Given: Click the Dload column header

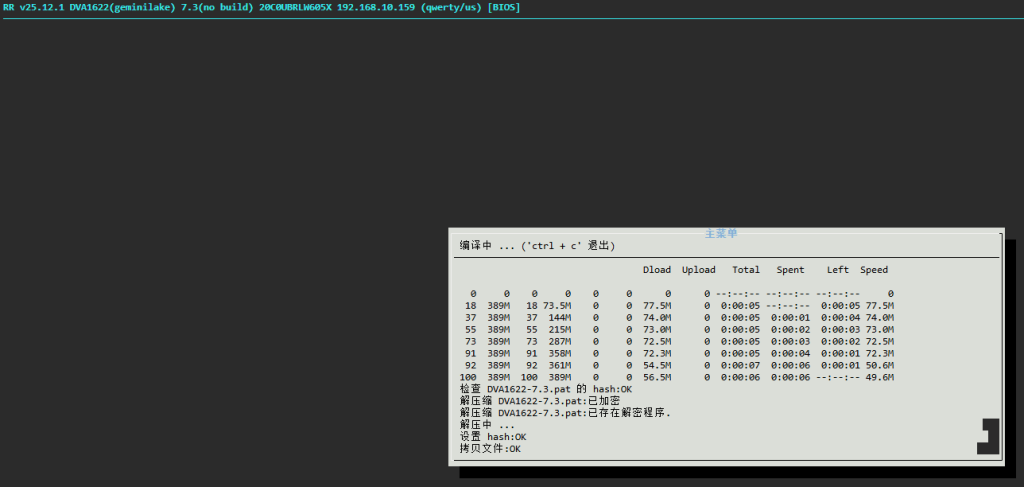Looking at the screenshot, I should pyautogui.click(x=657, y=270).
